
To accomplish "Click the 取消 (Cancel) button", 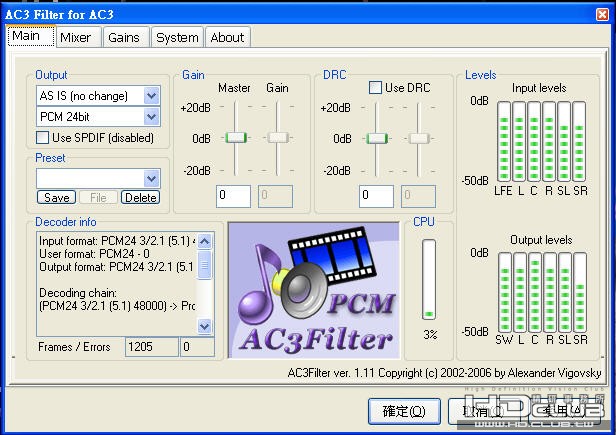I will 484,411.
